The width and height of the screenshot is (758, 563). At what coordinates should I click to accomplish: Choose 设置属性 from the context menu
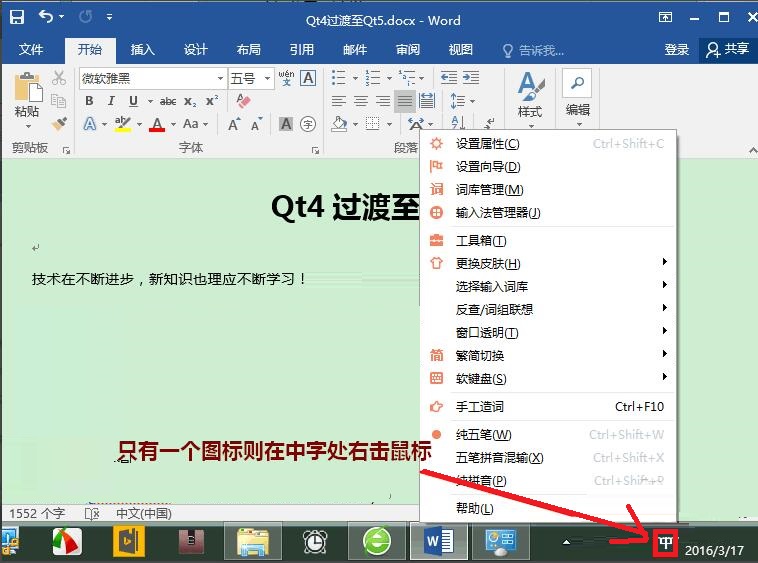click(548, 144)
